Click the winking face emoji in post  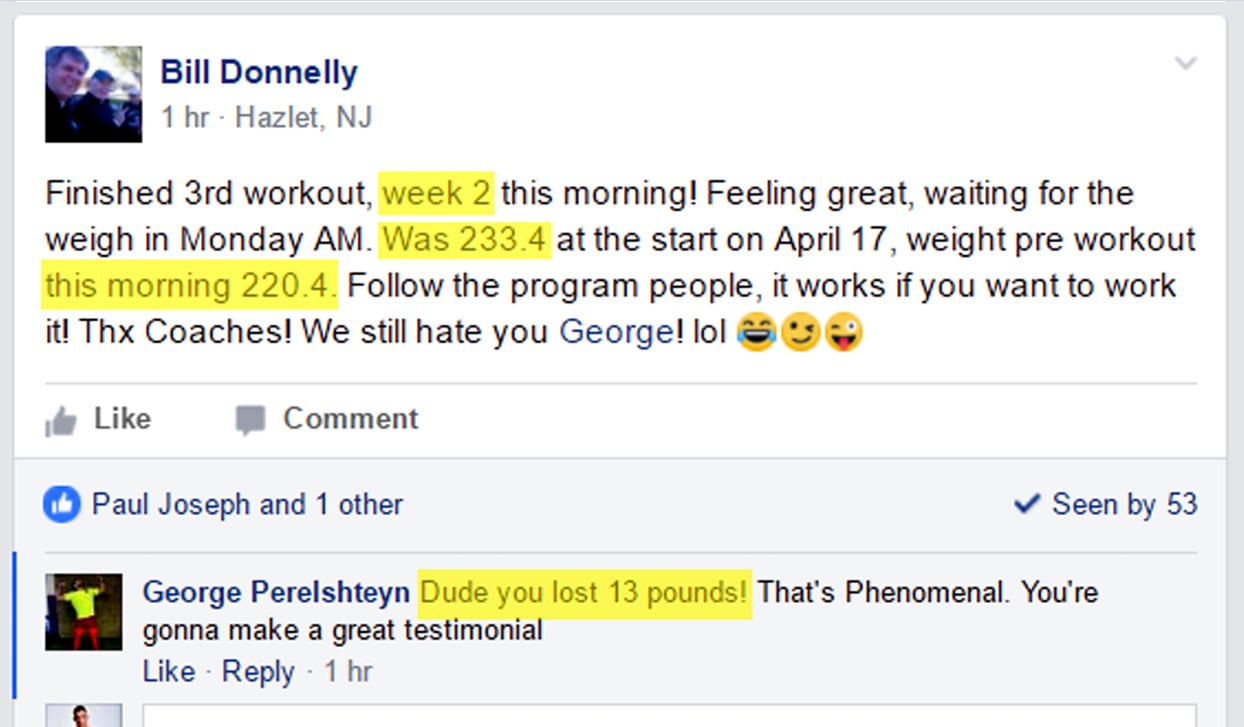coord(799,333)
